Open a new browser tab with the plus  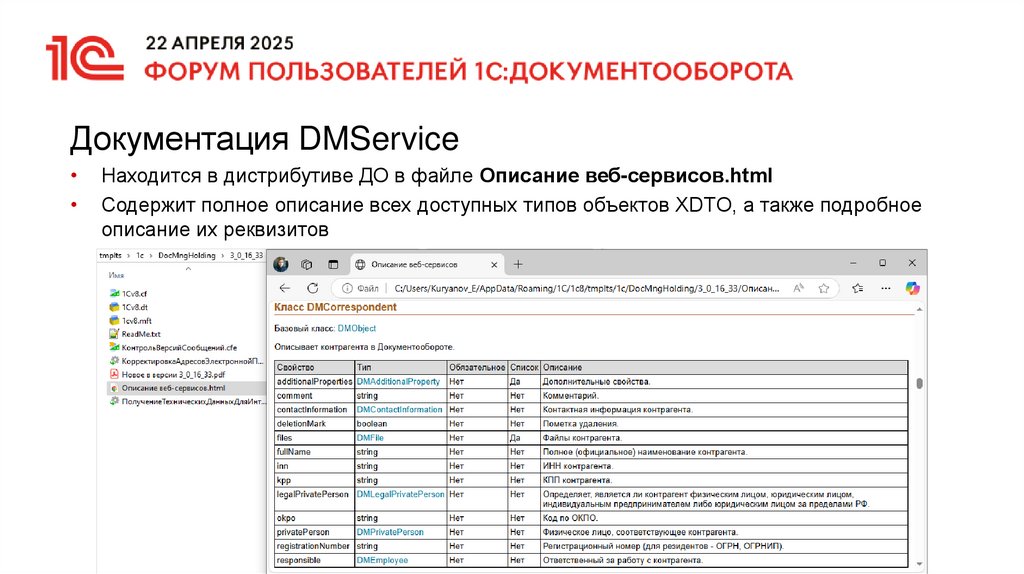click(x=518, y=264)
